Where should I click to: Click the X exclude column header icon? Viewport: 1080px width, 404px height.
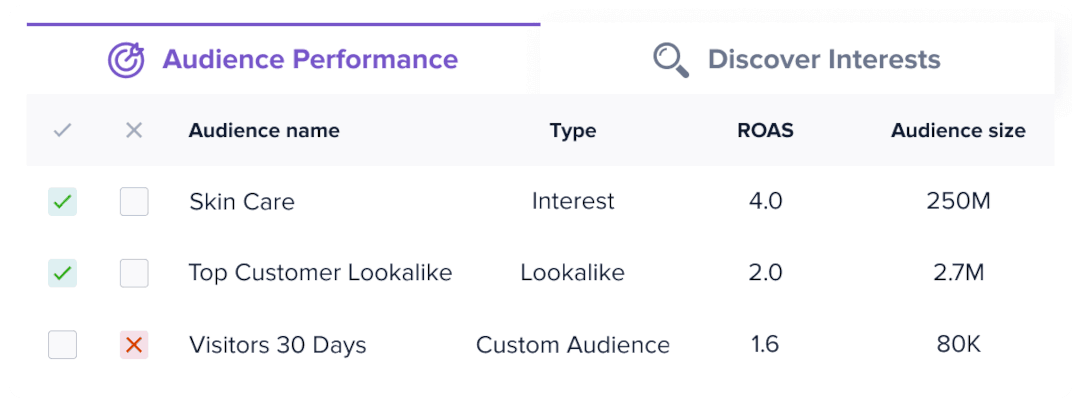coord(134,130)
